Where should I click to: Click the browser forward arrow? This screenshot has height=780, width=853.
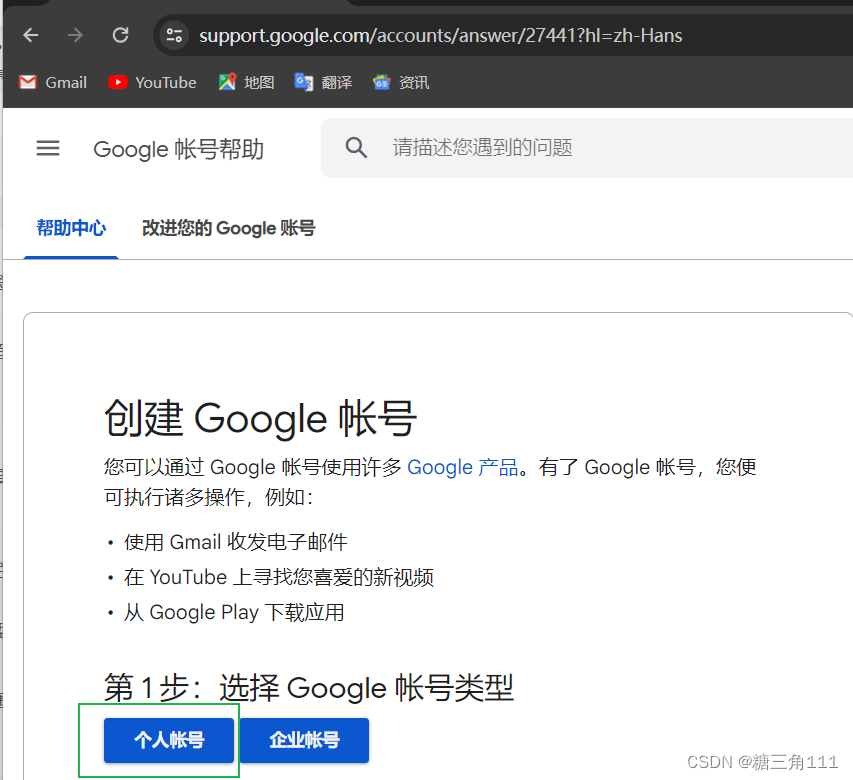pyautogui.click(x=75, y=35)
